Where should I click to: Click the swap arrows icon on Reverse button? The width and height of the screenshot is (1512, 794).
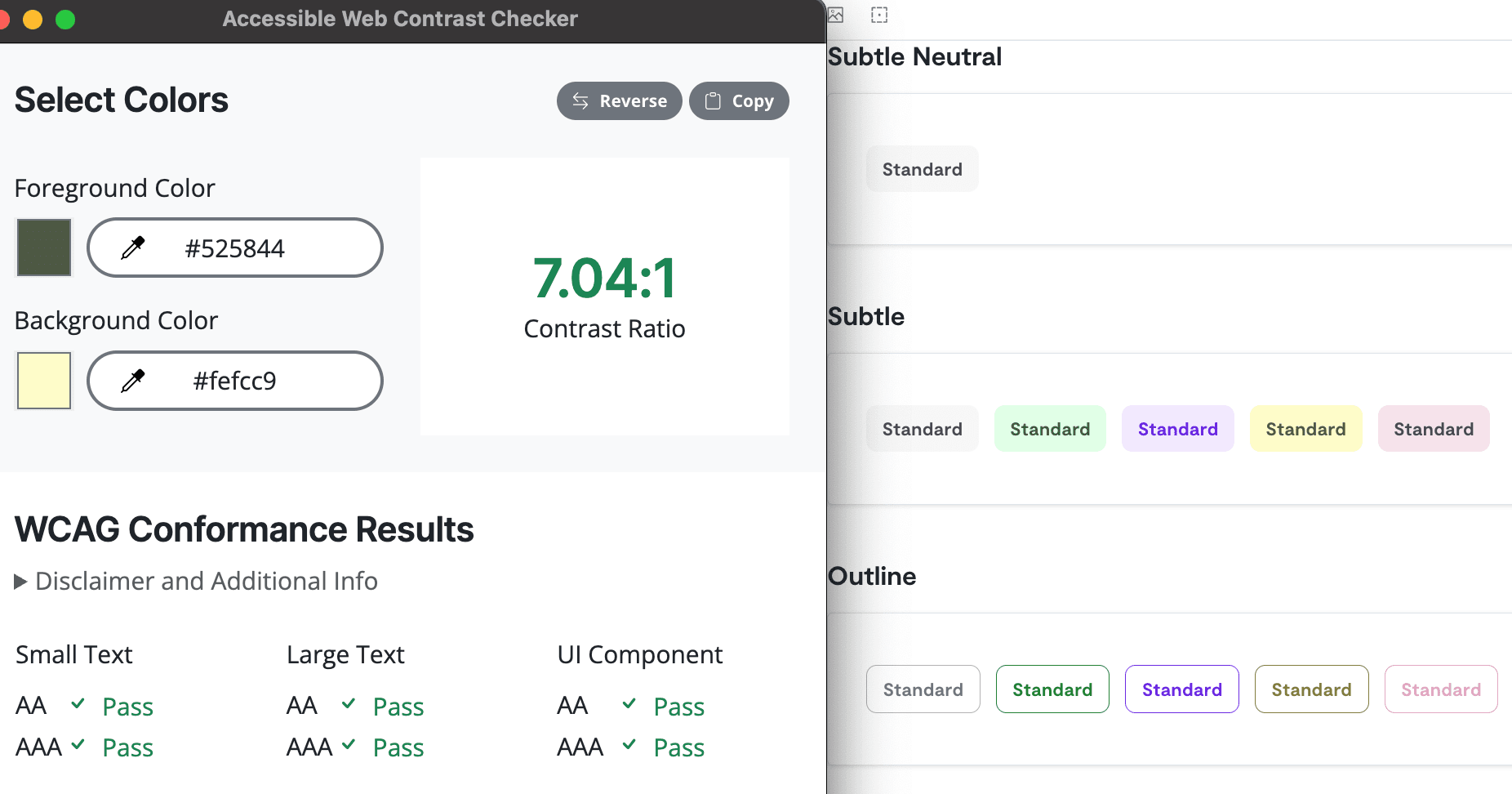580,100
